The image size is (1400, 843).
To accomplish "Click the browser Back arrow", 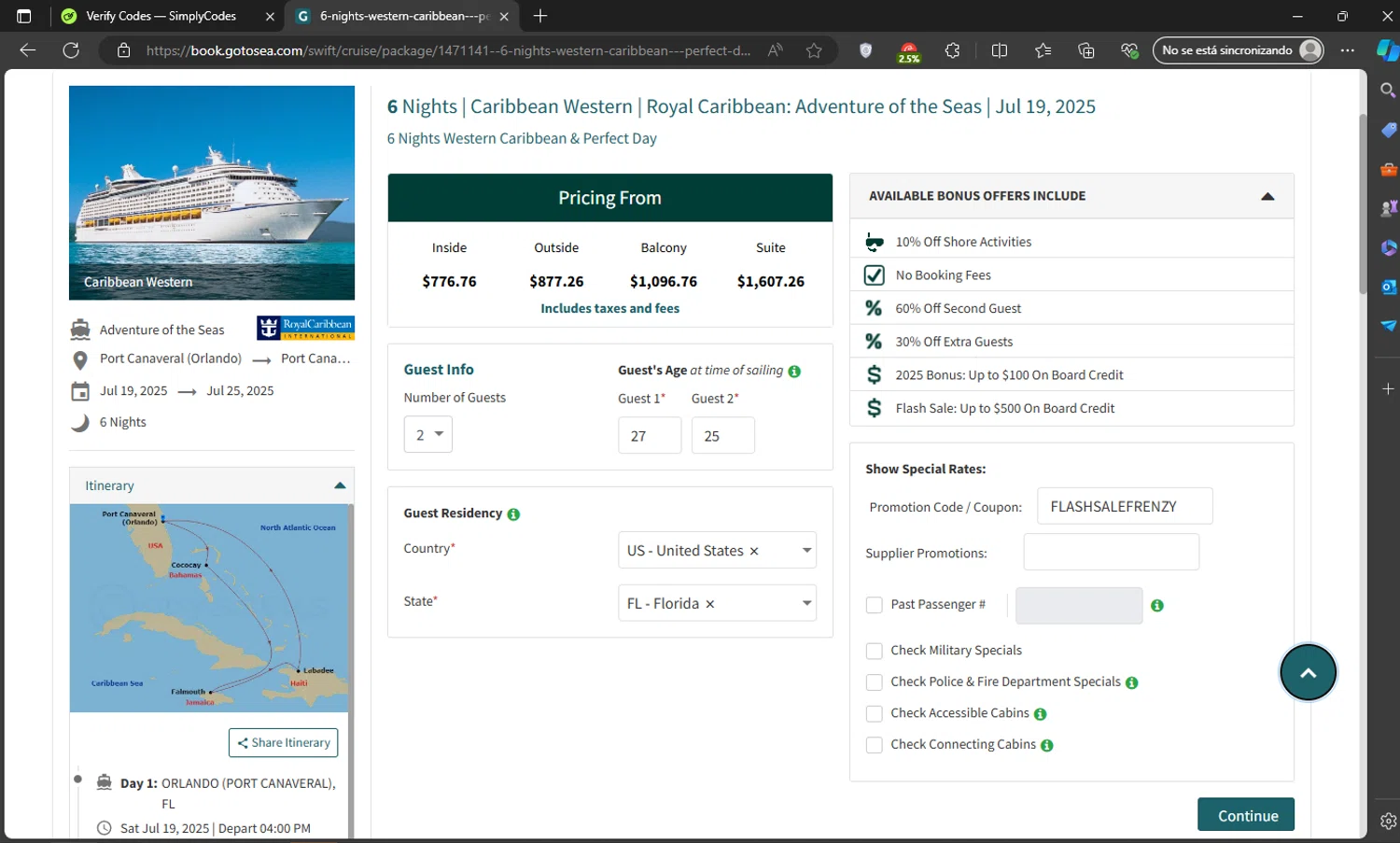I will point(28,50).
